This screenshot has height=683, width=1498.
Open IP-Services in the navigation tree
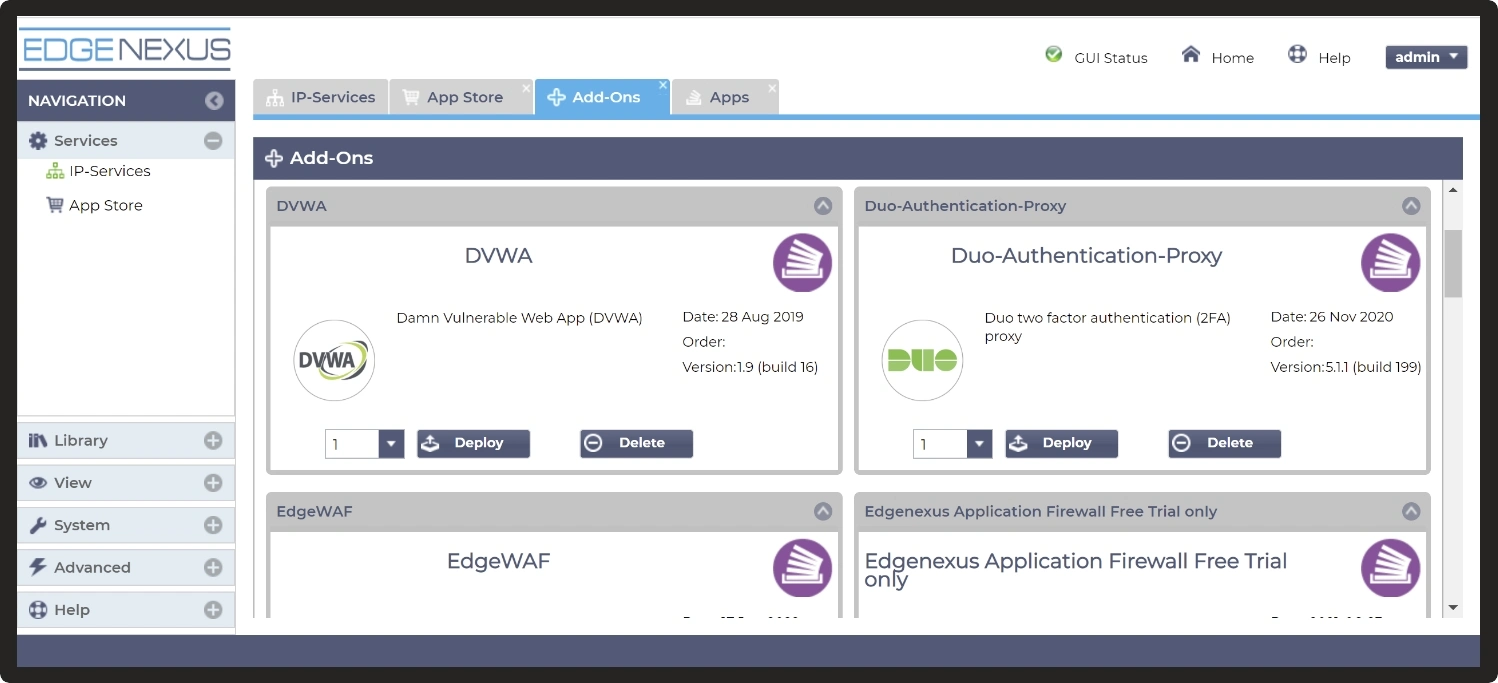point(110,171)
